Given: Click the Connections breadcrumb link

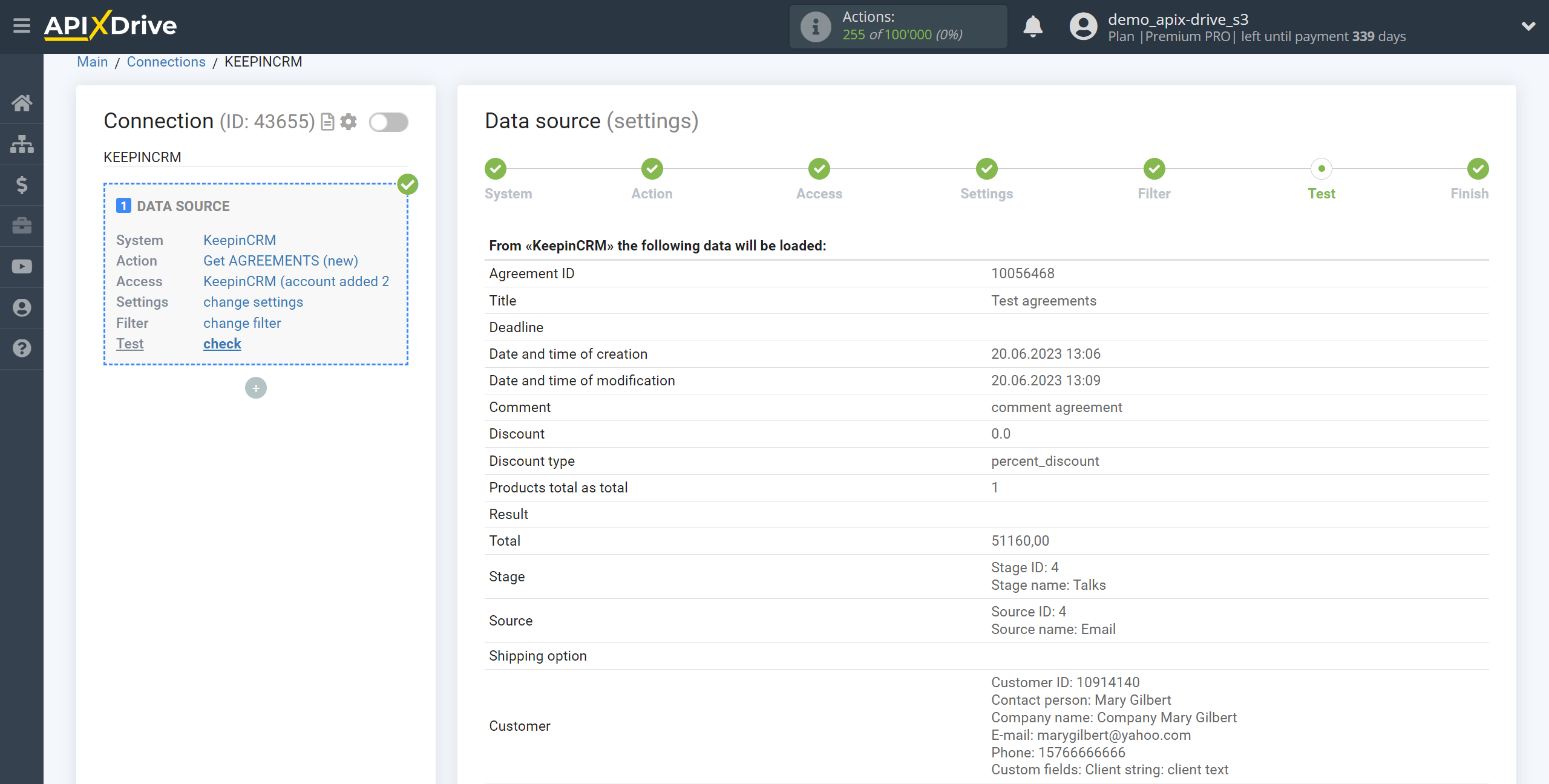Looking at the screenshot, I should (166, 62).
